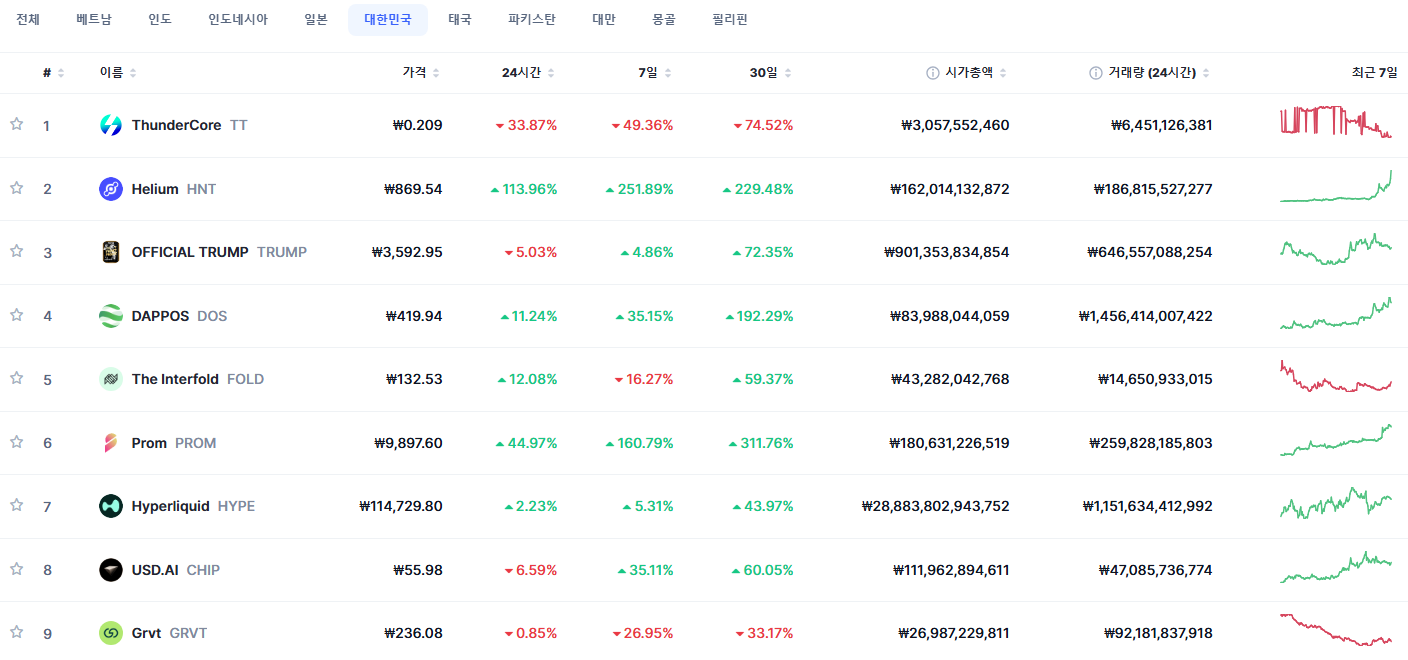Click the Helium HNT logo icon
The width and height of the screenshot is (1408, 660).
111,189
